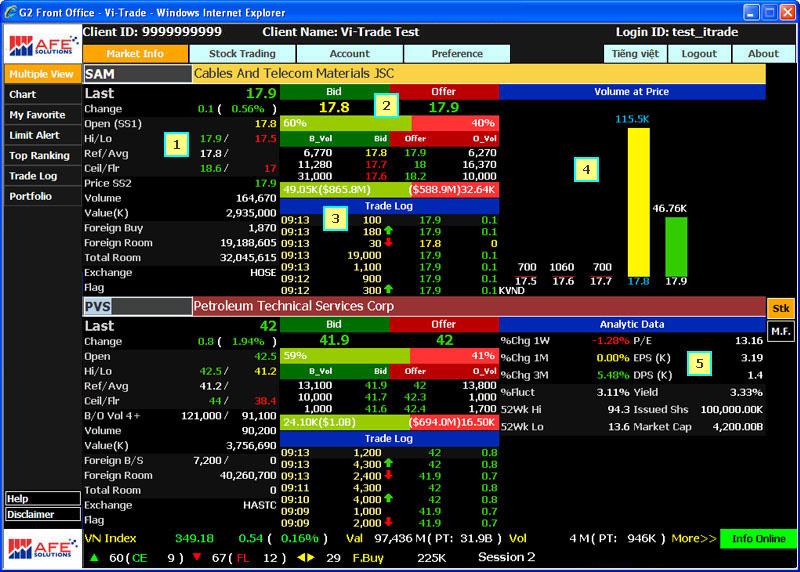Click the Session 2 status text
The image size is (800, 572).
click(x=506, y=557)
